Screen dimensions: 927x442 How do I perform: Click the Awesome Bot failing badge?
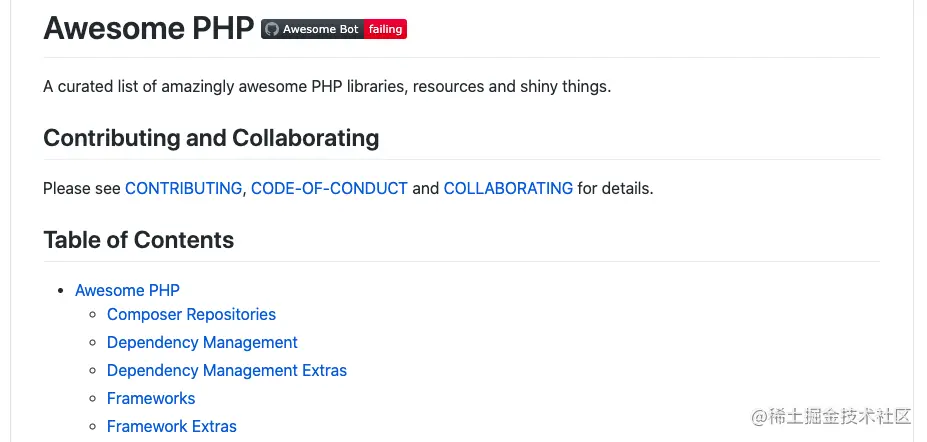pyautogui.click(x=334, y=29)
